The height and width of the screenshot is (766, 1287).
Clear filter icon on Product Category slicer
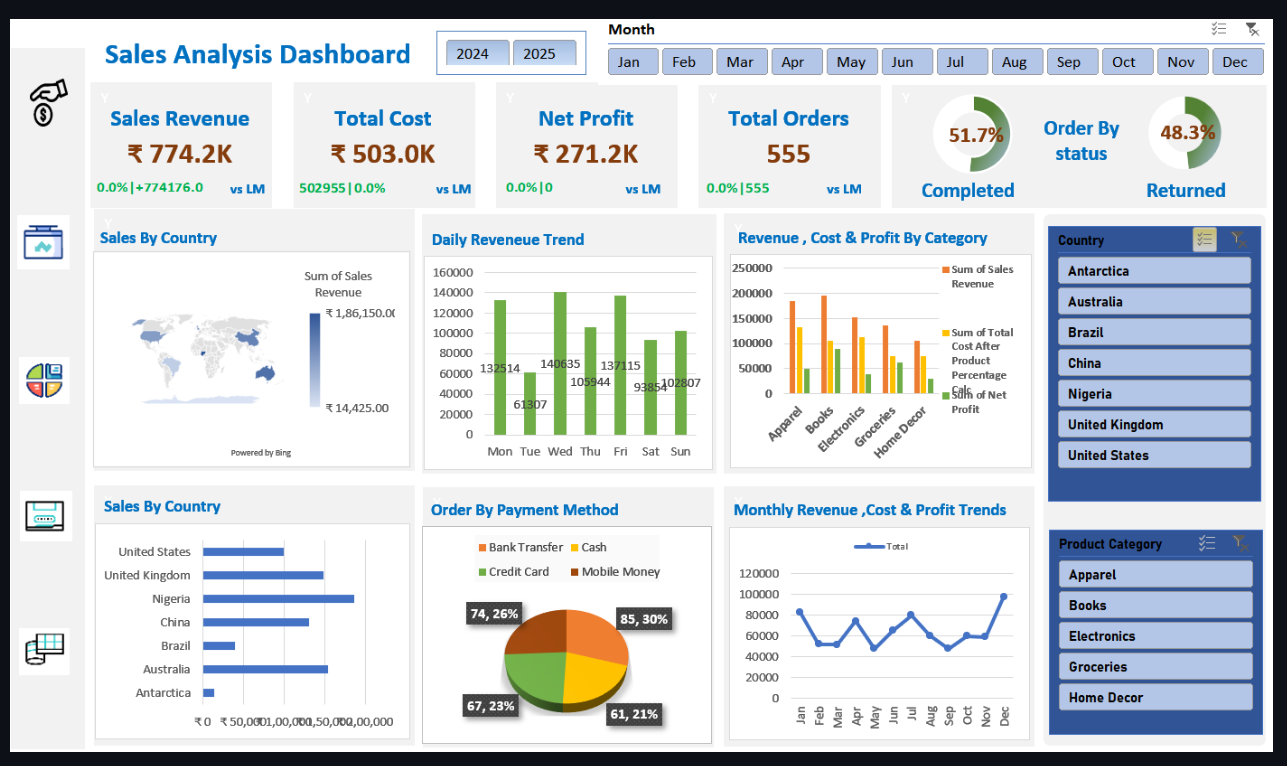click(x=1240, y=543)
